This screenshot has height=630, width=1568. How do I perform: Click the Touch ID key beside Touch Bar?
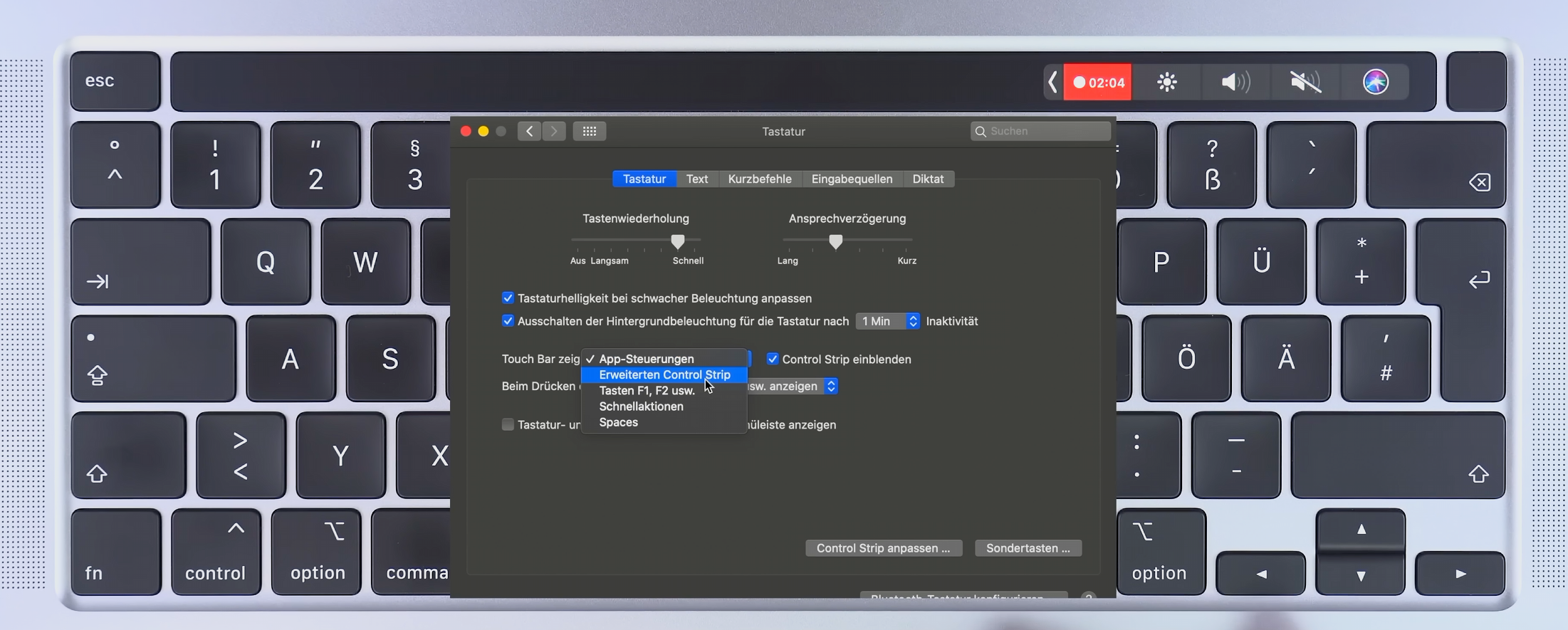tap(1477, 81)
